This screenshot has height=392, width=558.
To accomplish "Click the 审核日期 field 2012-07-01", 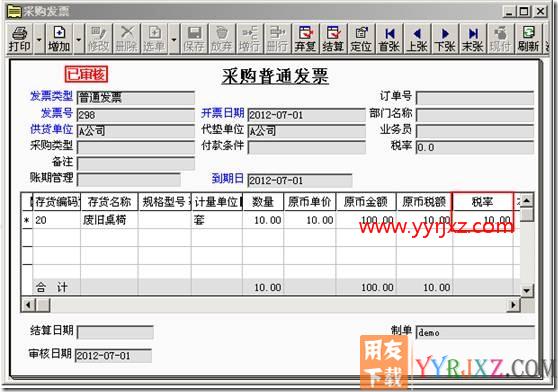I will (x=114, y=356).
